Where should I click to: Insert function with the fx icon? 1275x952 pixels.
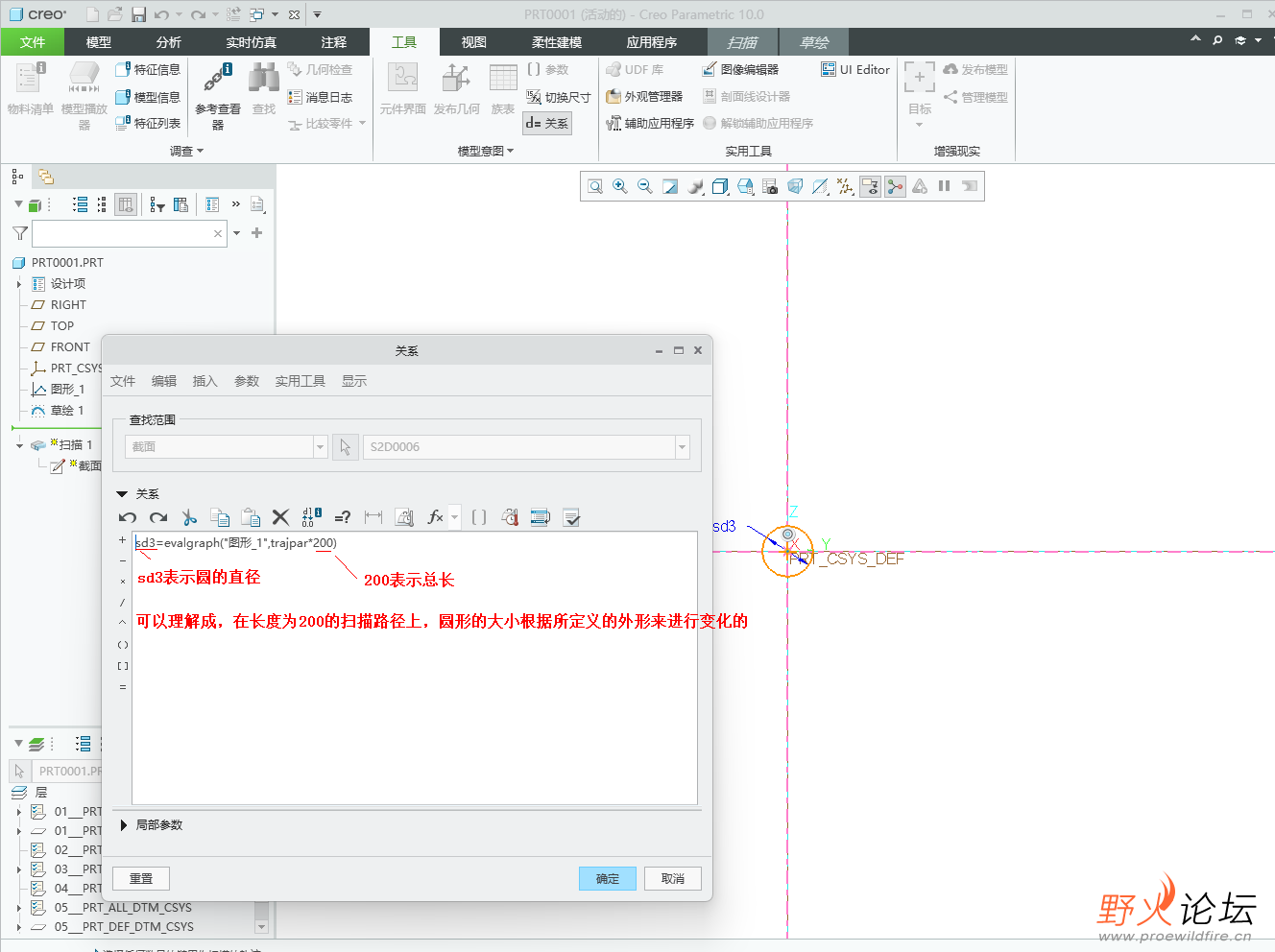435,517
